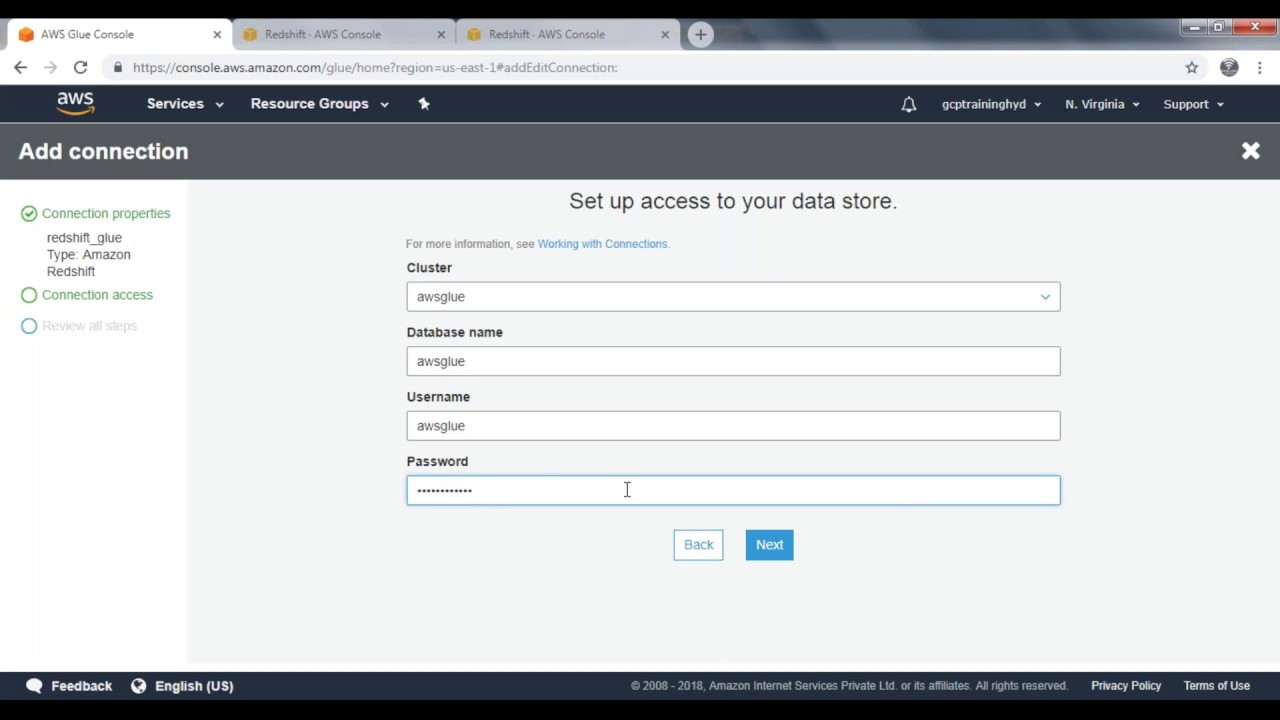Open Chrome's three-dot menu
Image resolution: width=1280 pixels, height=720 pixels.
pos(1259,67)
